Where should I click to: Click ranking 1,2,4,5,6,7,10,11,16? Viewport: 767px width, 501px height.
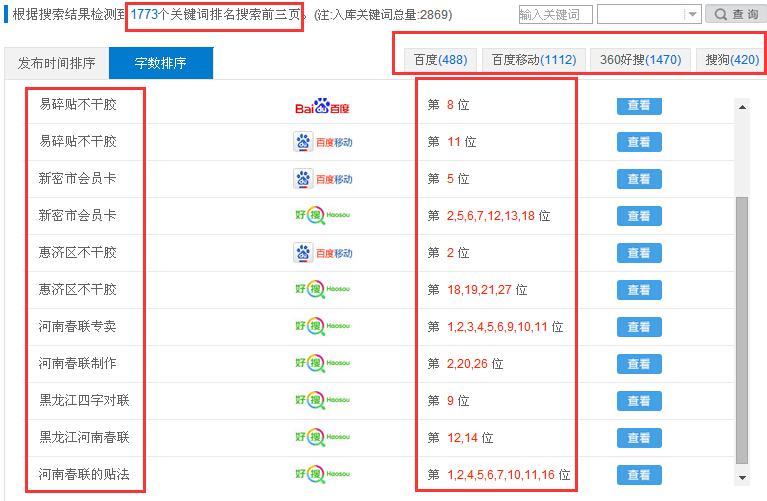coord(501,475)
